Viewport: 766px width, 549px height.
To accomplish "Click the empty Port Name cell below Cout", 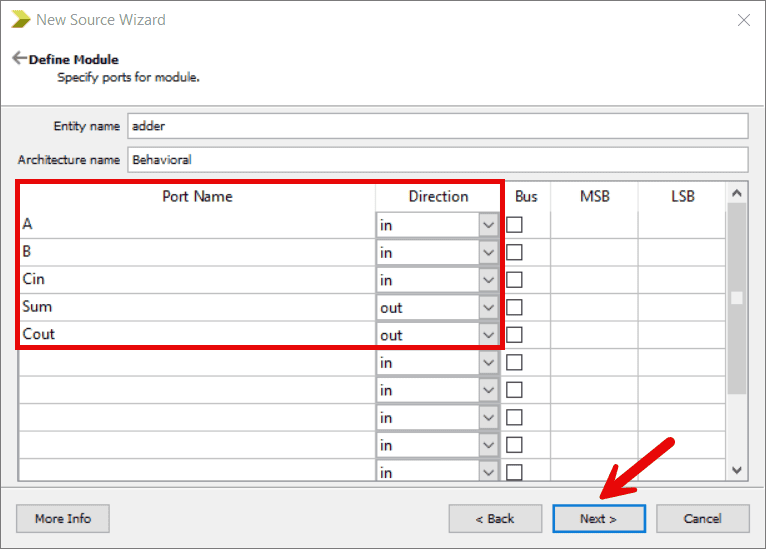I will click(x=197, y=362).
